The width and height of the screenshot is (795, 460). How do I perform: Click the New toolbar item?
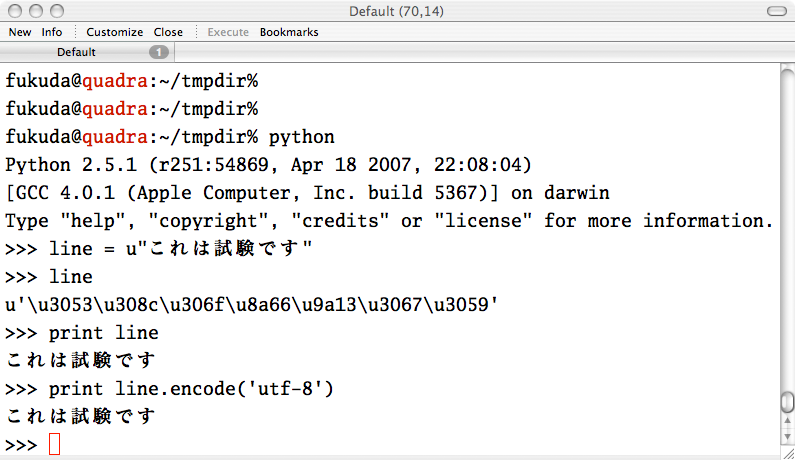[x=20, y=32]
